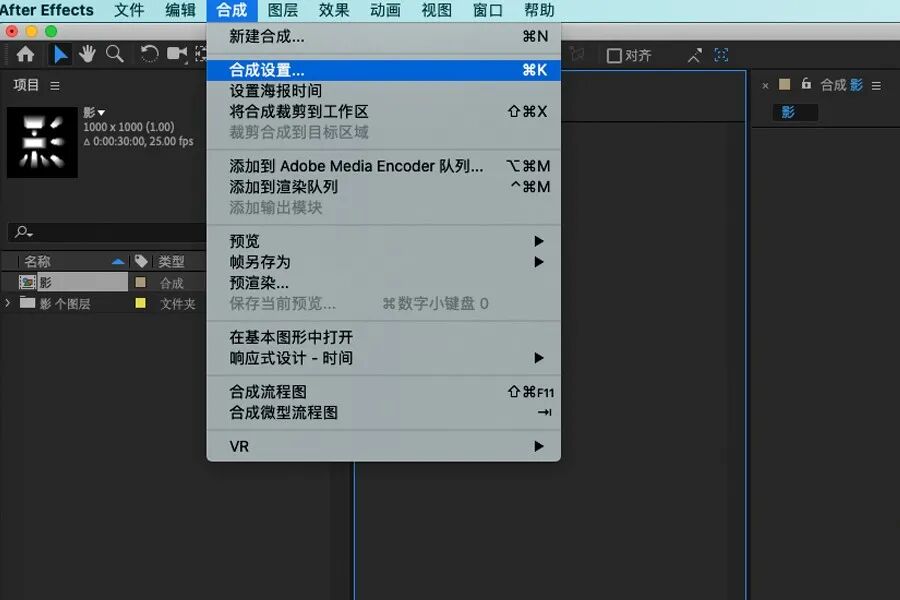The height and width of the screenshot is (600, 900).
Task: Expand the 响应式设计 - 时间 submenu
Action: click(x=383, y=358)
